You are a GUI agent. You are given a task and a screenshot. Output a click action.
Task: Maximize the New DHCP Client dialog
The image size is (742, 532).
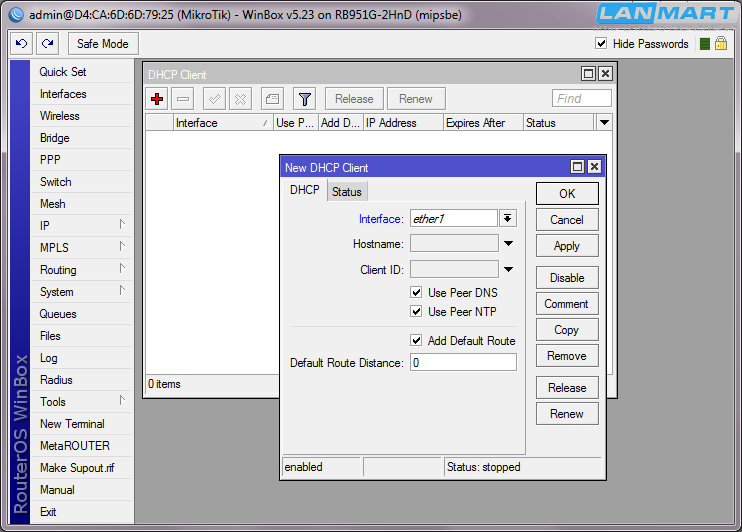578,167
